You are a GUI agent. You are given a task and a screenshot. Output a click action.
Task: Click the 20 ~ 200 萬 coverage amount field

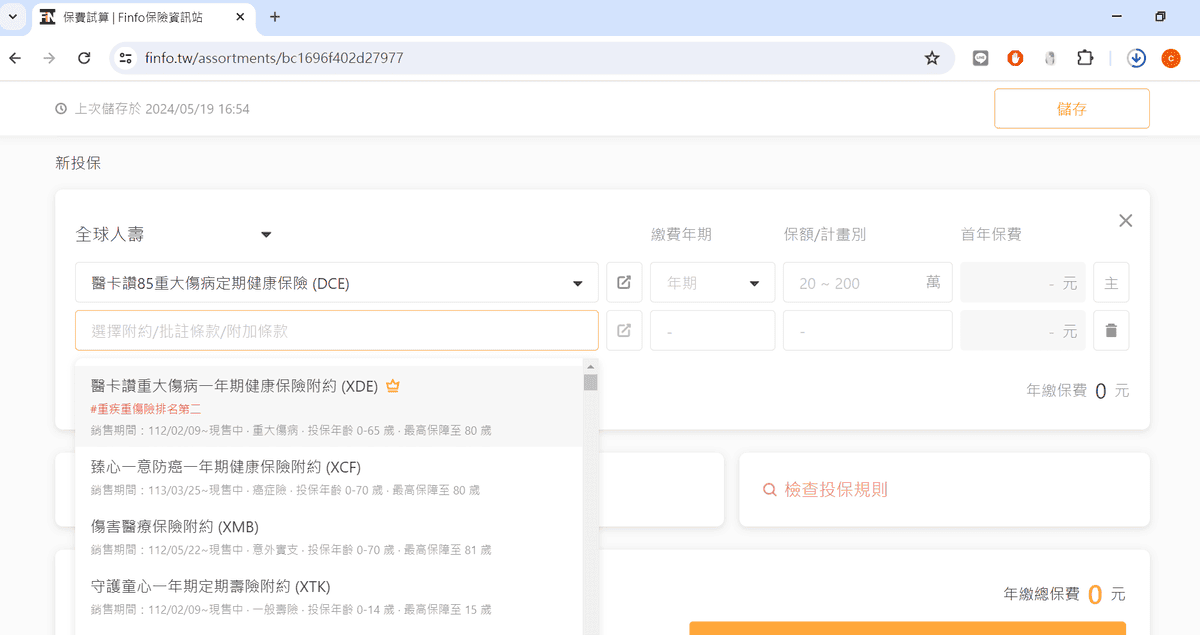click(x=867, y=283)
